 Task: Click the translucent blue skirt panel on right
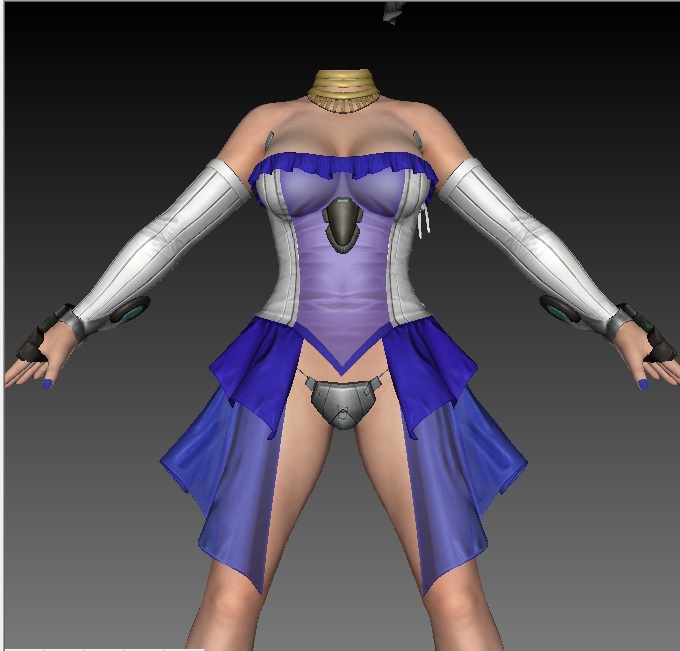point(470,470)
